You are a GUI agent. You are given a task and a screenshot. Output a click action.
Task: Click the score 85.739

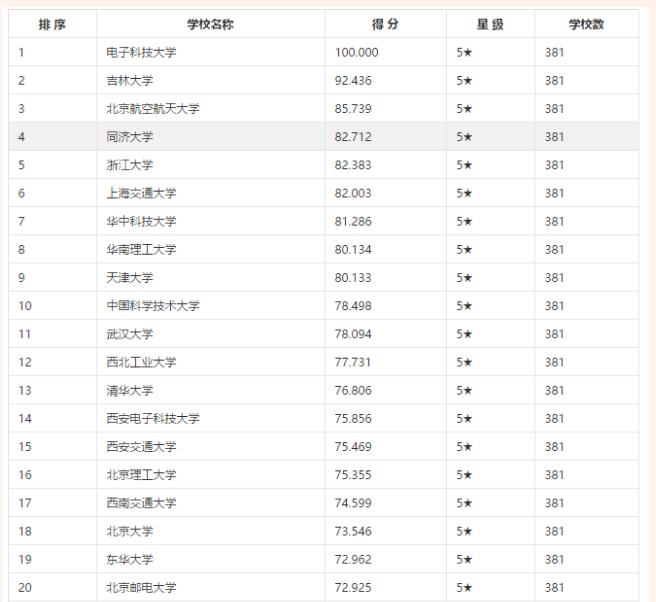click(353, 109)
